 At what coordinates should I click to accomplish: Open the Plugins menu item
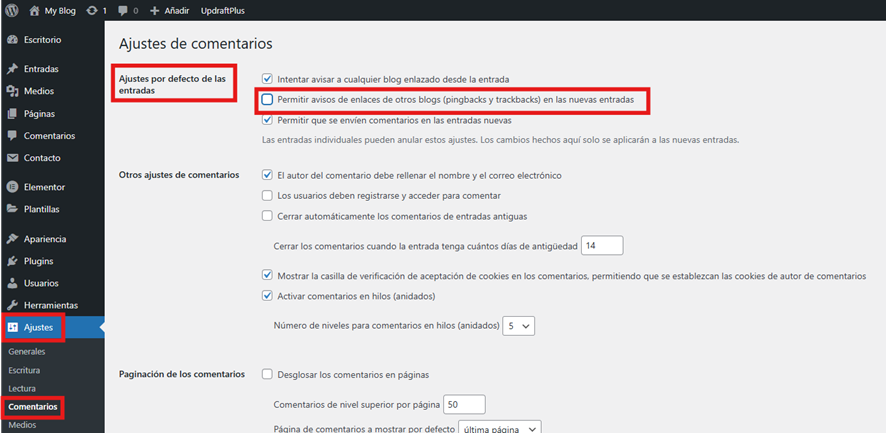38,261
